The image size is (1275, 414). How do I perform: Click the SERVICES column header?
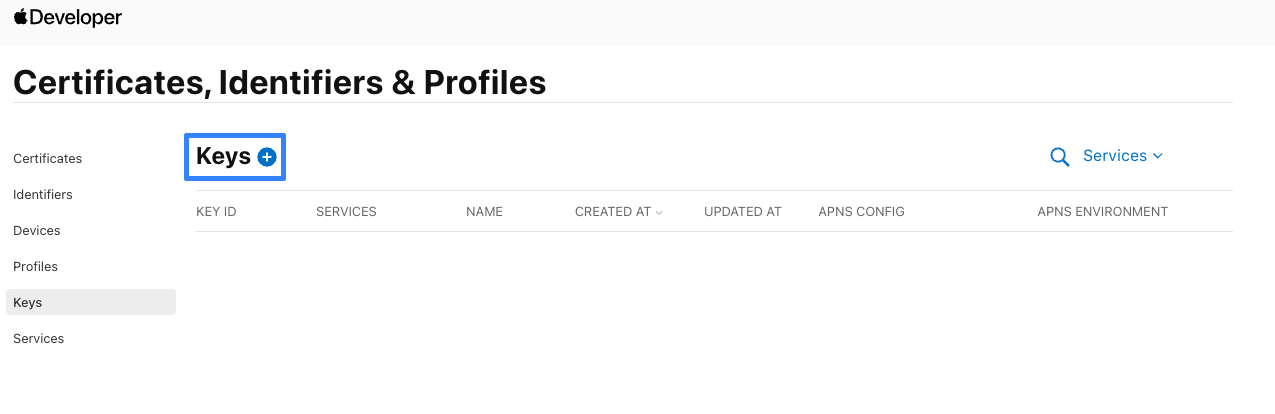(x=346, y=212)
